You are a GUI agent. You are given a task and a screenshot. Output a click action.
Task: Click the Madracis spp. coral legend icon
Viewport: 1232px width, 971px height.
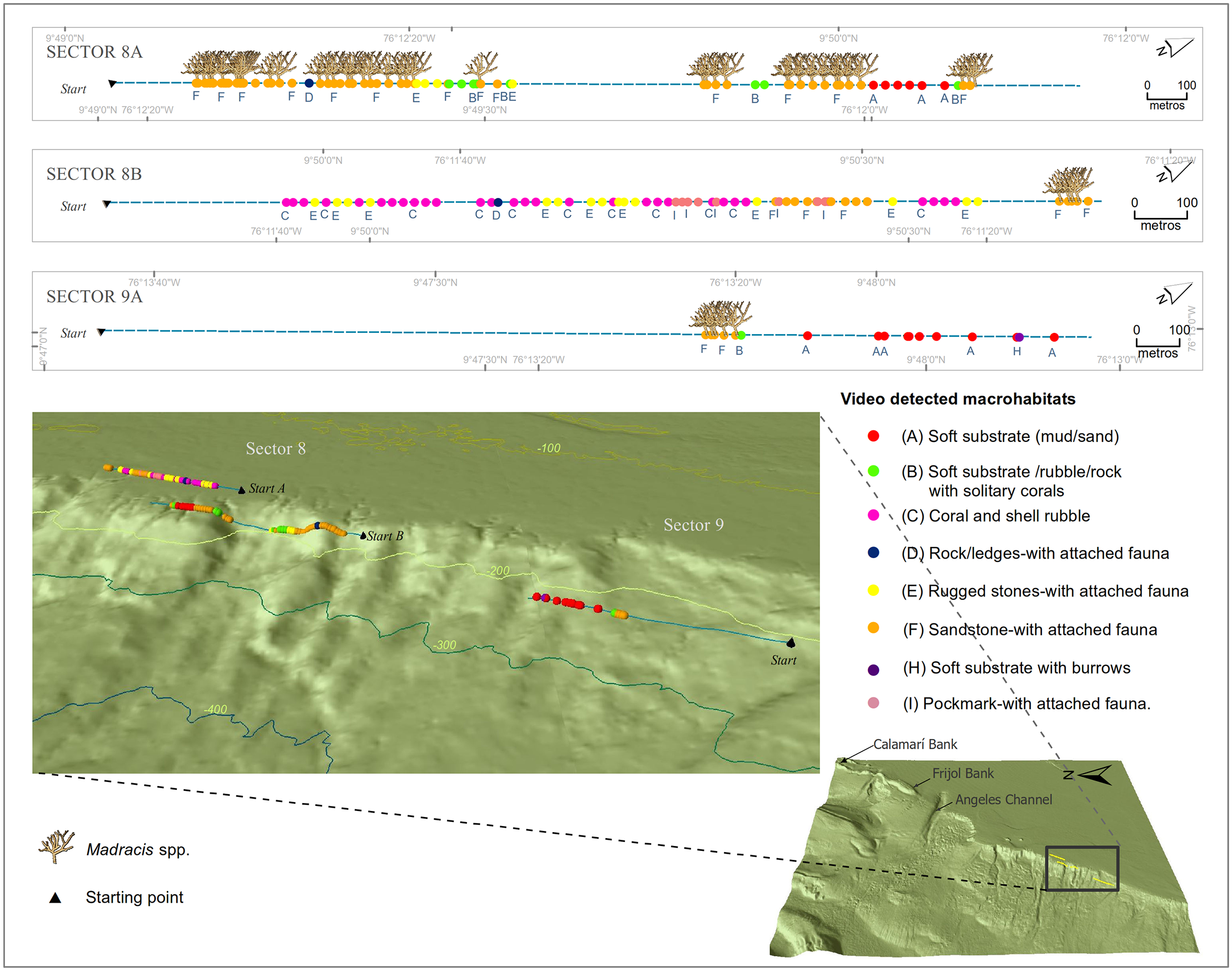coord(56,845)
